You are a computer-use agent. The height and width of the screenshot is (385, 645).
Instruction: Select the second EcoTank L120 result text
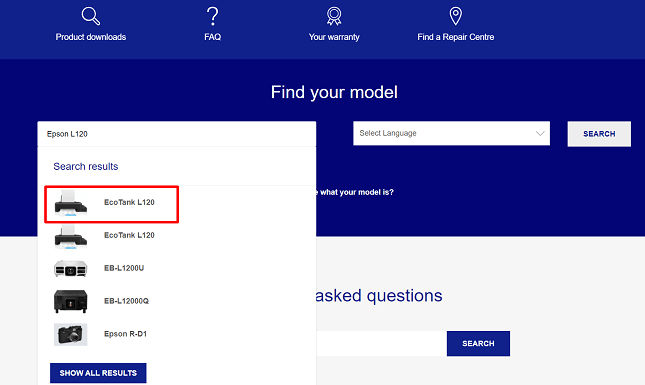[x=129, y=235]
